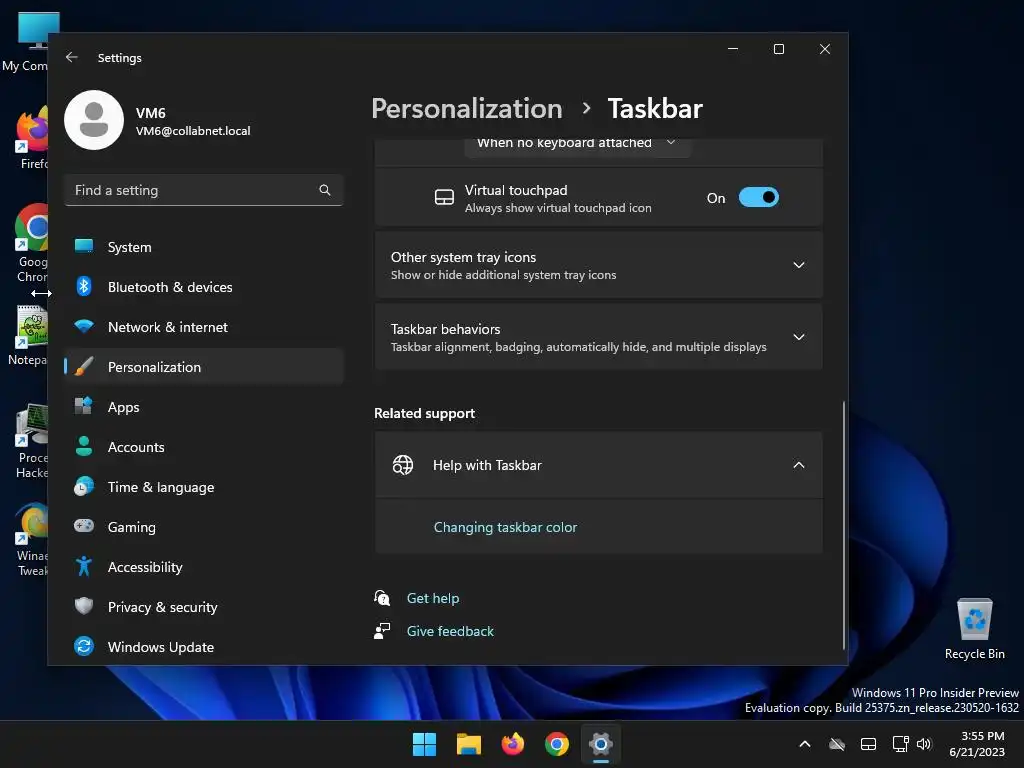Open Network & internet settings category

[204, 327]
